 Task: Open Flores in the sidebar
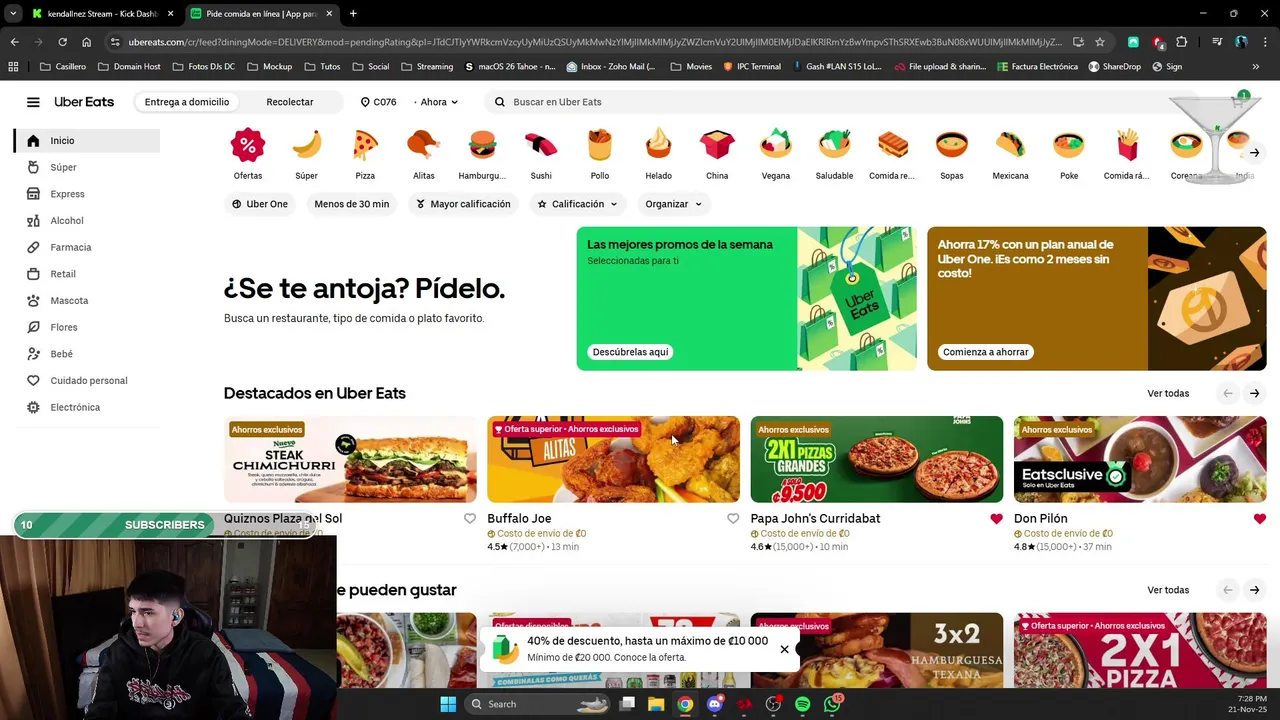[64, 327]
